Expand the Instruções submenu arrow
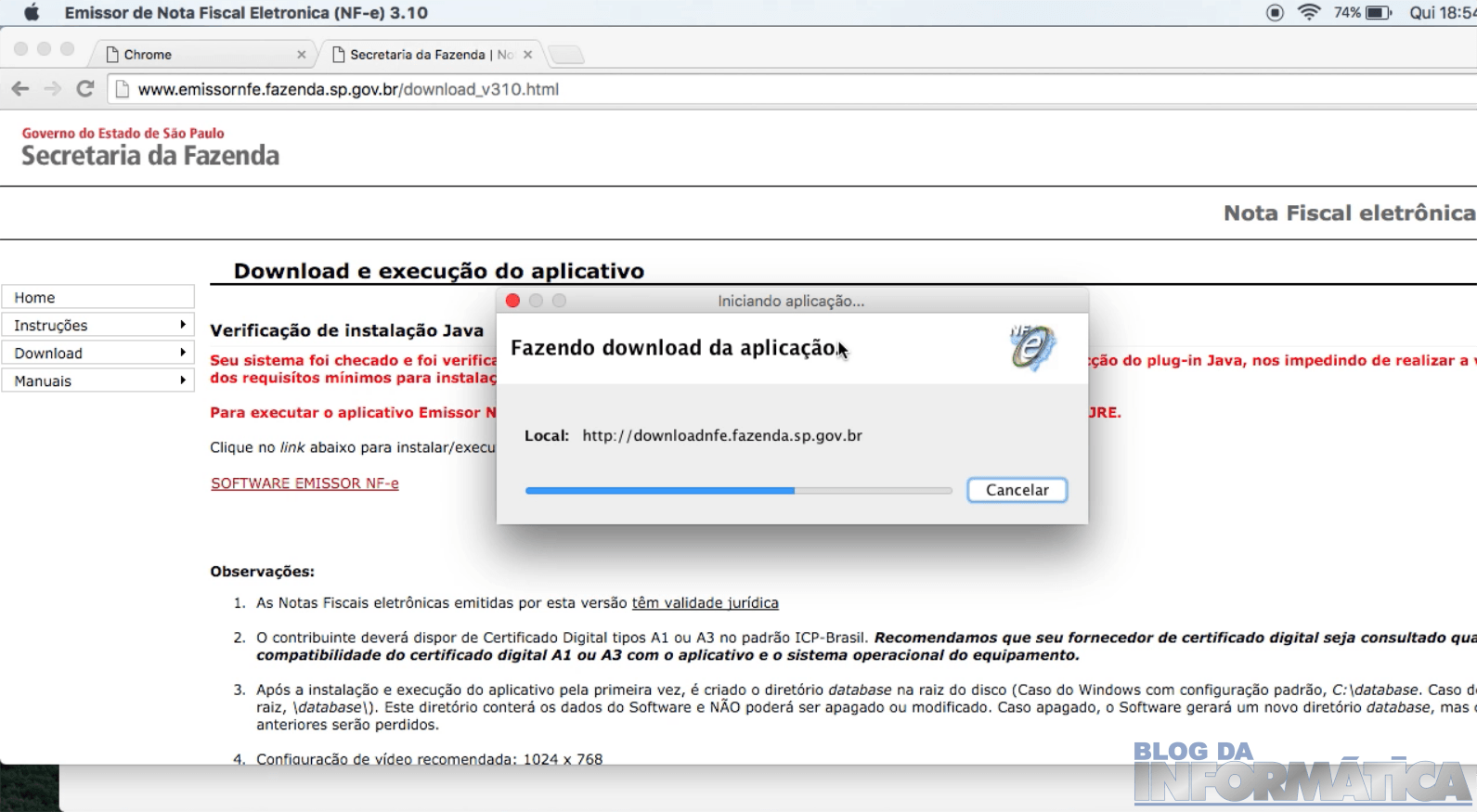1477x812 pixels. pos(183,325)
